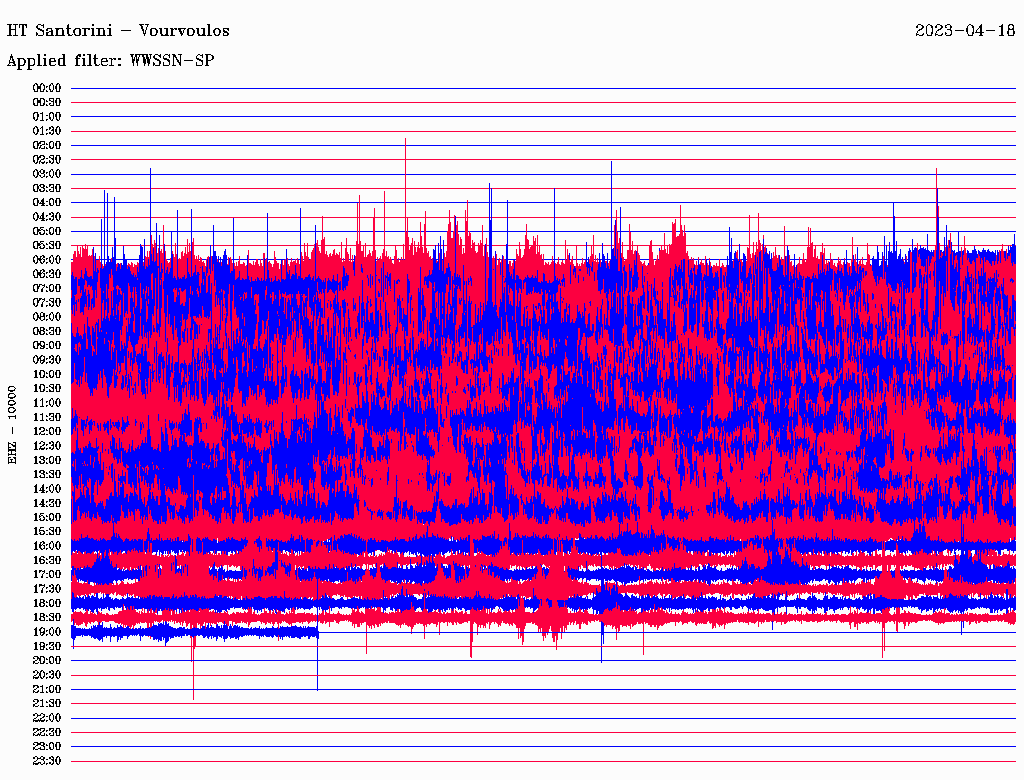The image size is (1024, 780).
Task: Click the 08:00 time row label
Action: (47, 317)
